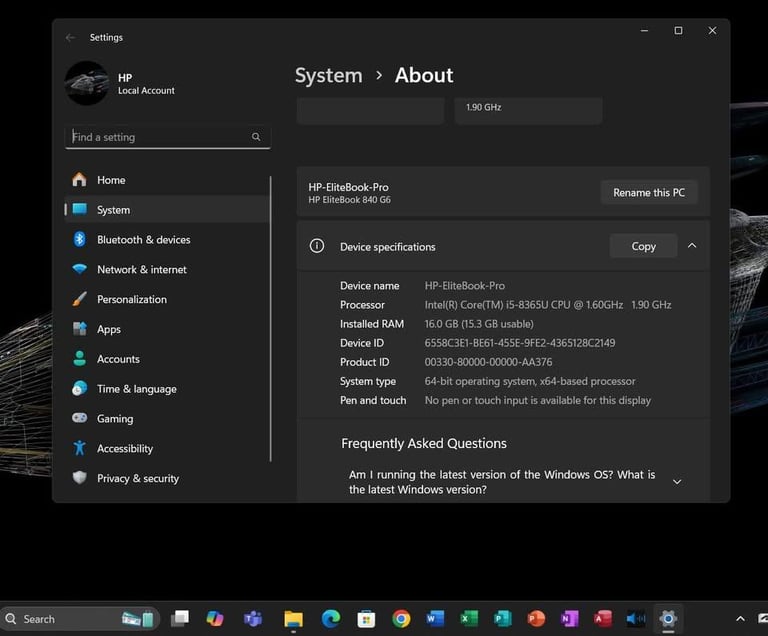768x636 pixels.
Task: Launch Microsoft Edge from the taskbar
Action: click(x=331, y=618)
